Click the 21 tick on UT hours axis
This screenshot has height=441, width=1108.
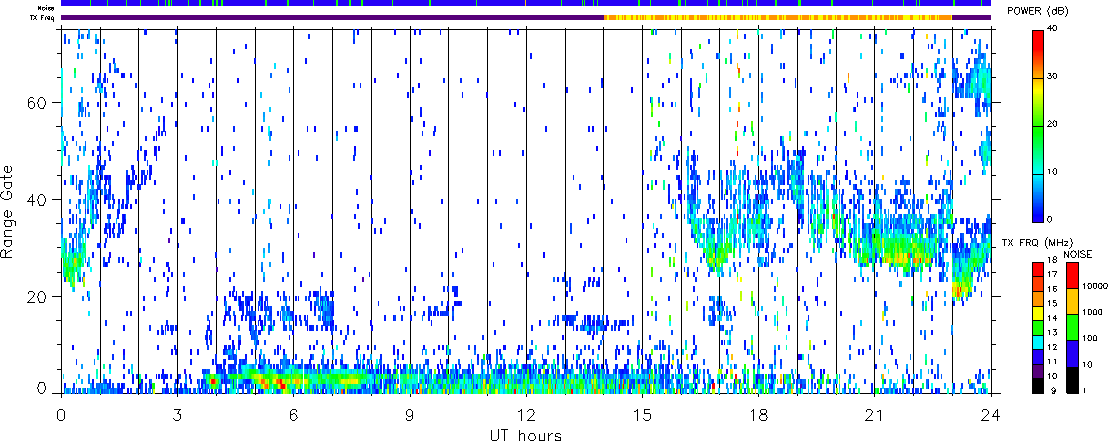coord(875,414)
